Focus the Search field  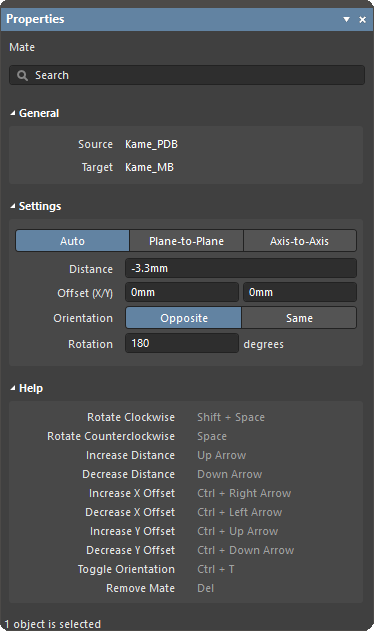pyautogui.click(x=187, y=75)
